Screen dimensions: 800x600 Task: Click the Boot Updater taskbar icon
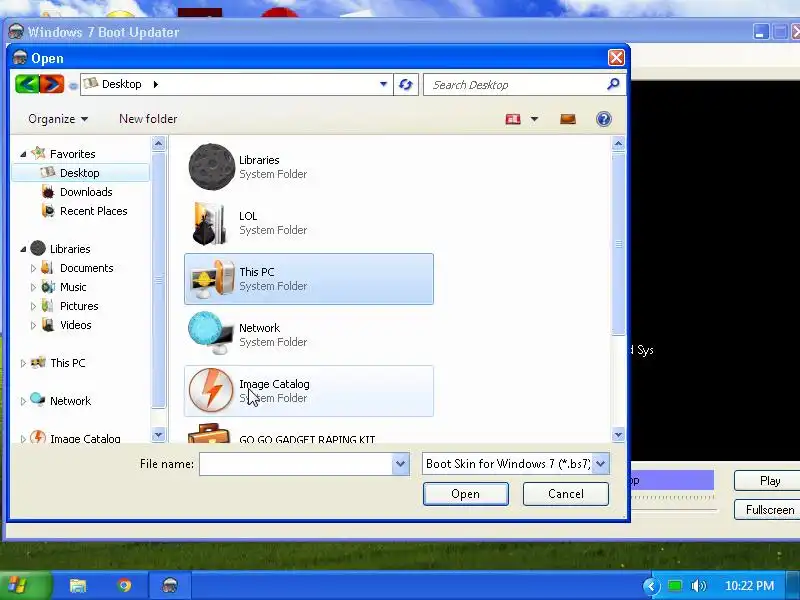pyautogui.click(x=170, y=585)
